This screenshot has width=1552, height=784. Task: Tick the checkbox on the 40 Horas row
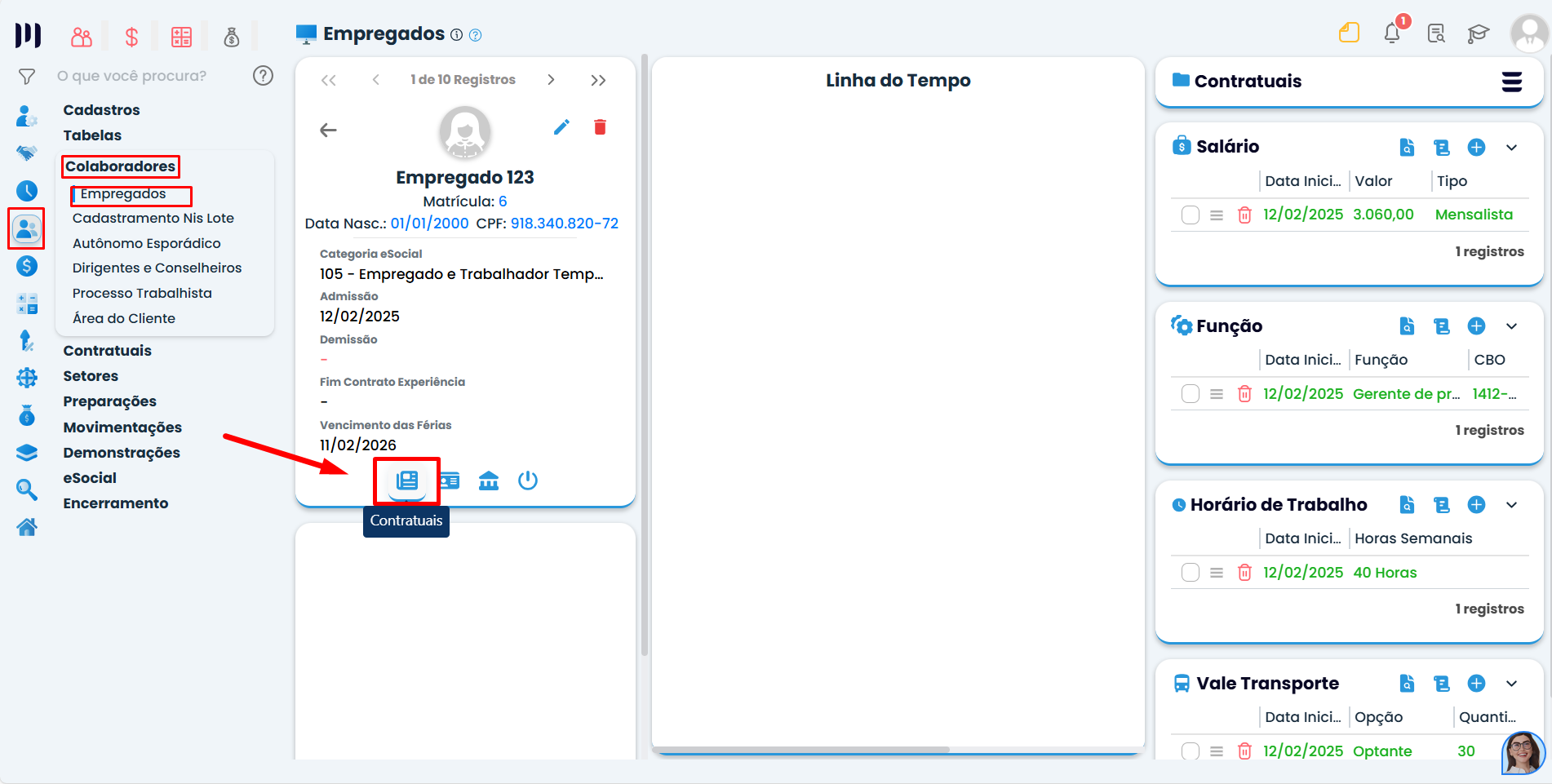click(1191, 573)
